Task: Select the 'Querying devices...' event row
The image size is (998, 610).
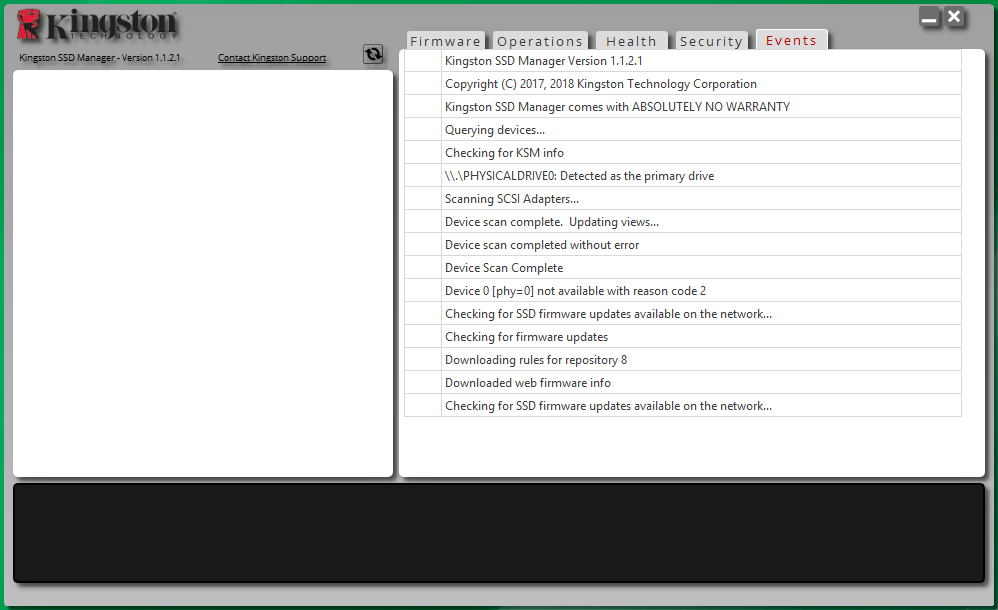Action: pos(682,129)
